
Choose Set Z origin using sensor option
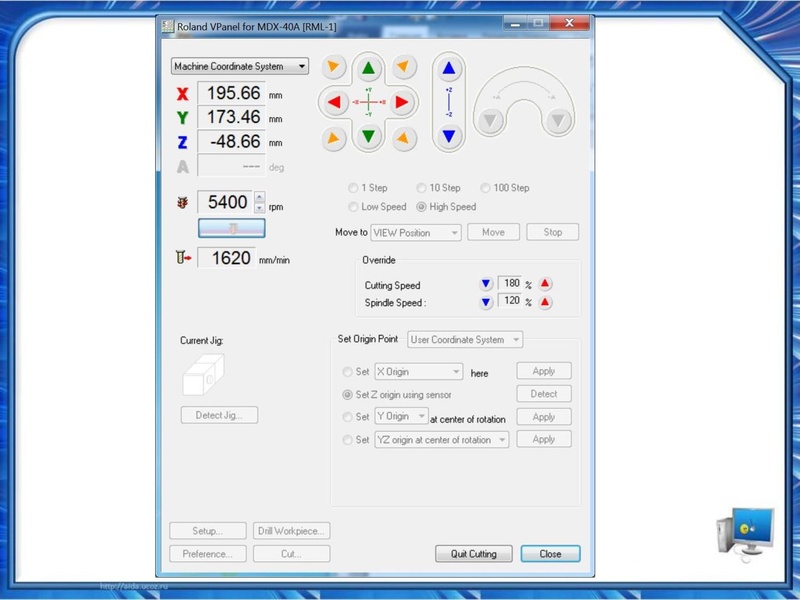tap(348, 395)
